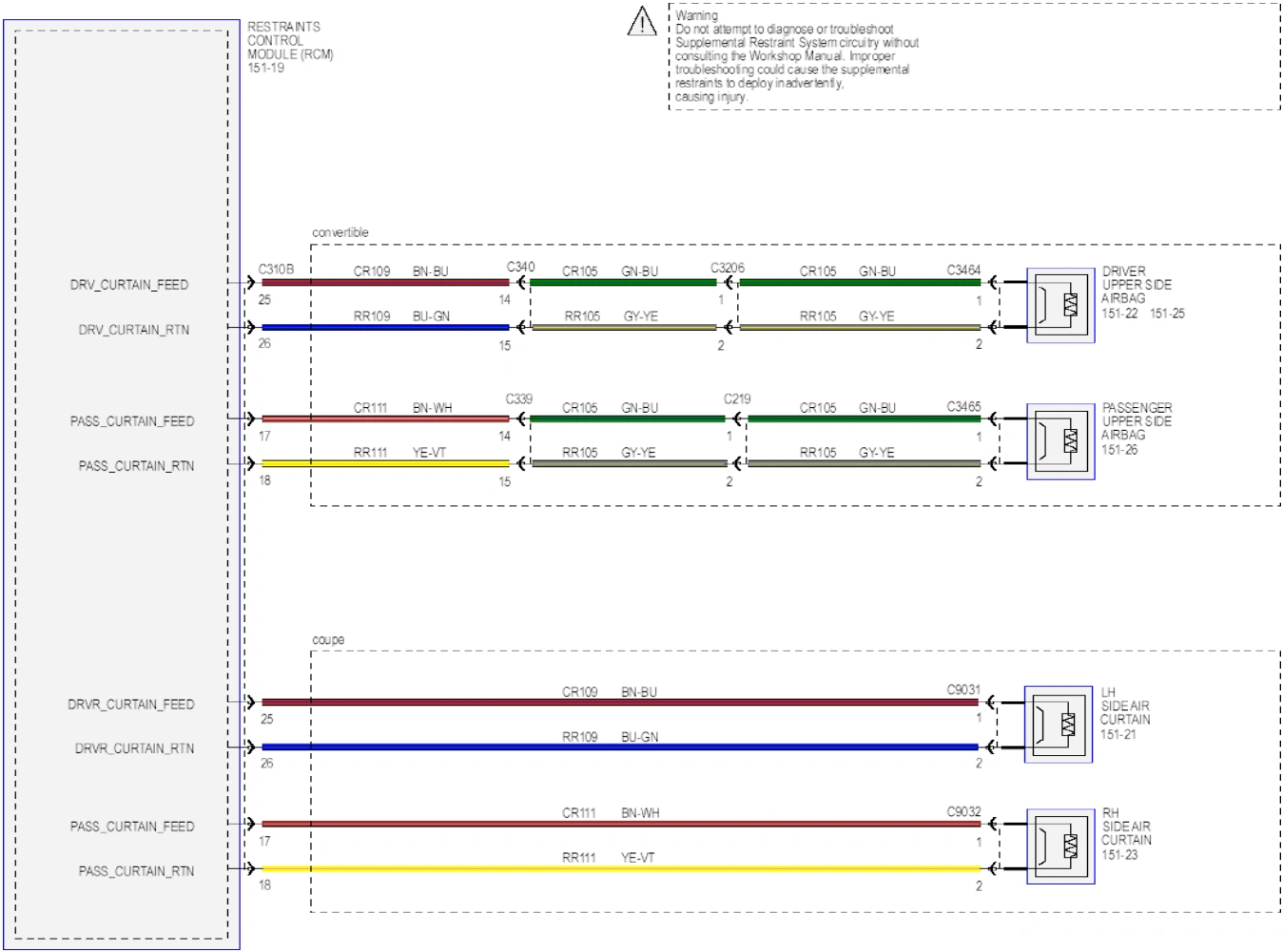Open page reference 151-22 for the driver airbag
The height and width of the screenshot is (952, 1283).
(x=1119, y=314)
